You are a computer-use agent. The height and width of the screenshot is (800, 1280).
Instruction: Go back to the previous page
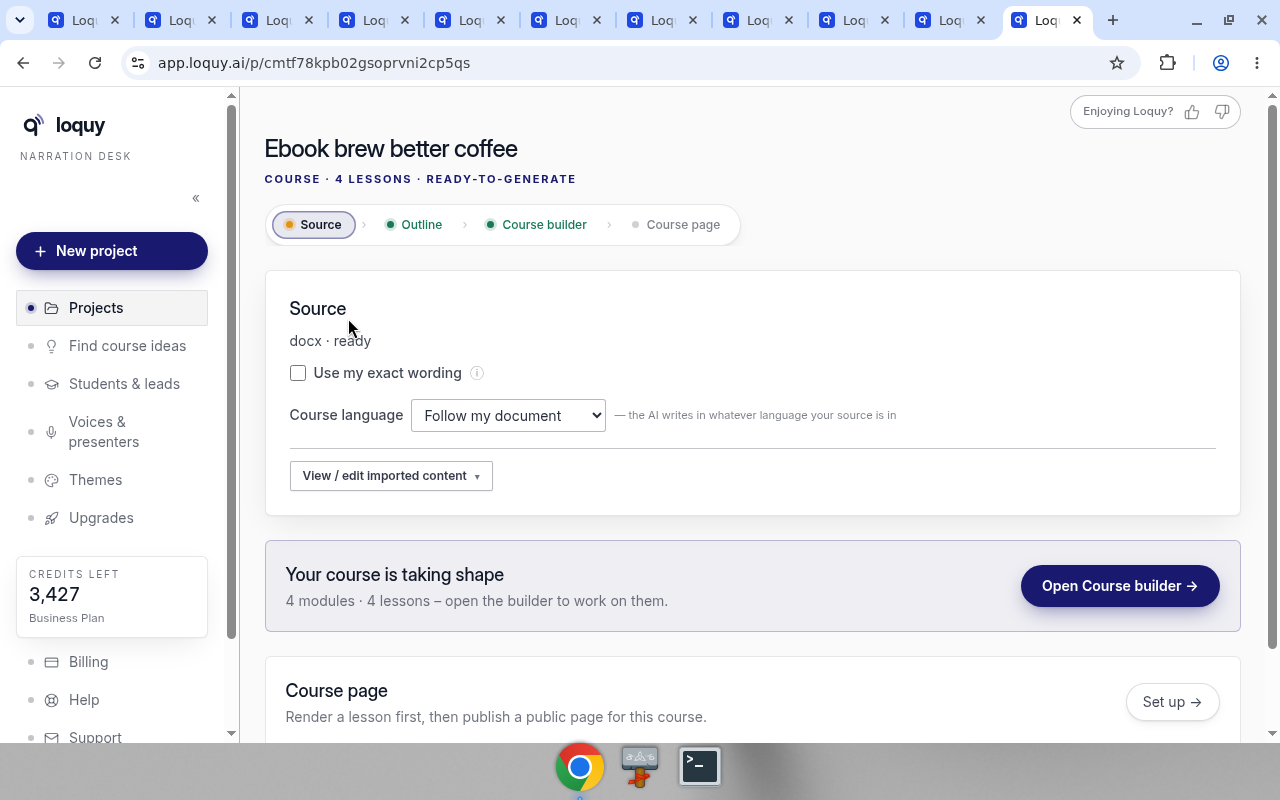tap(23, 63)
